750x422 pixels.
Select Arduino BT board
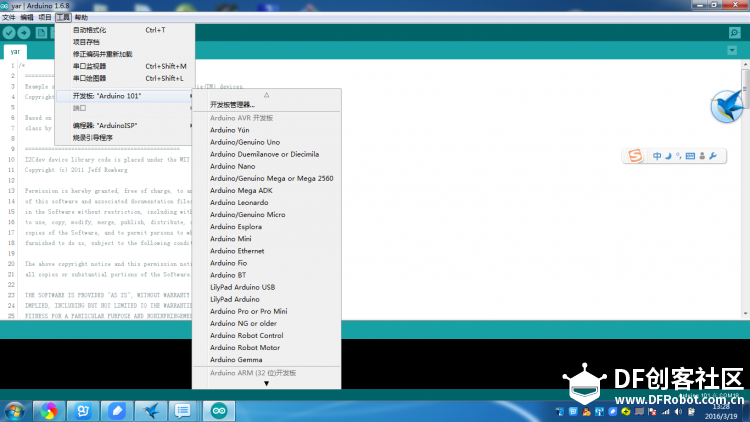coord(266,275)
